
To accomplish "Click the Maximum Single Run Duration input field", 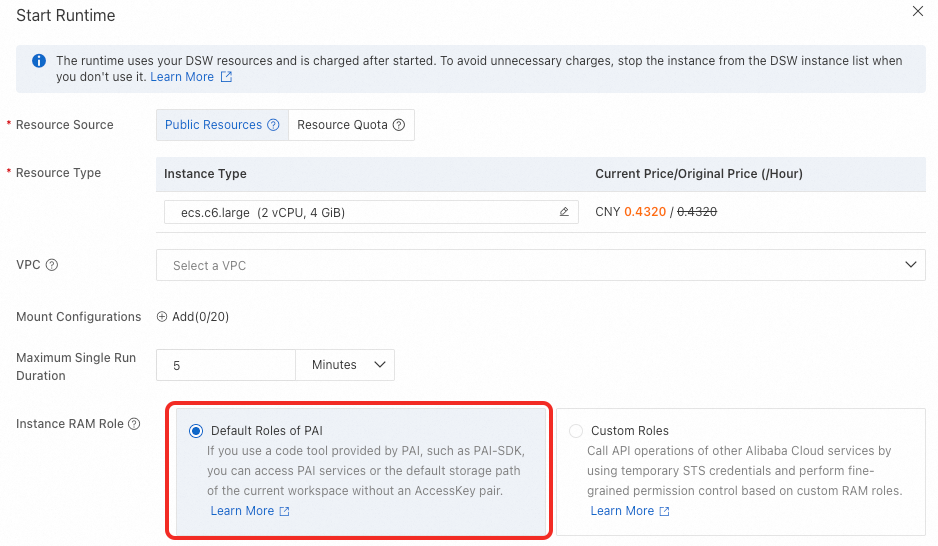I will point(226,365).
